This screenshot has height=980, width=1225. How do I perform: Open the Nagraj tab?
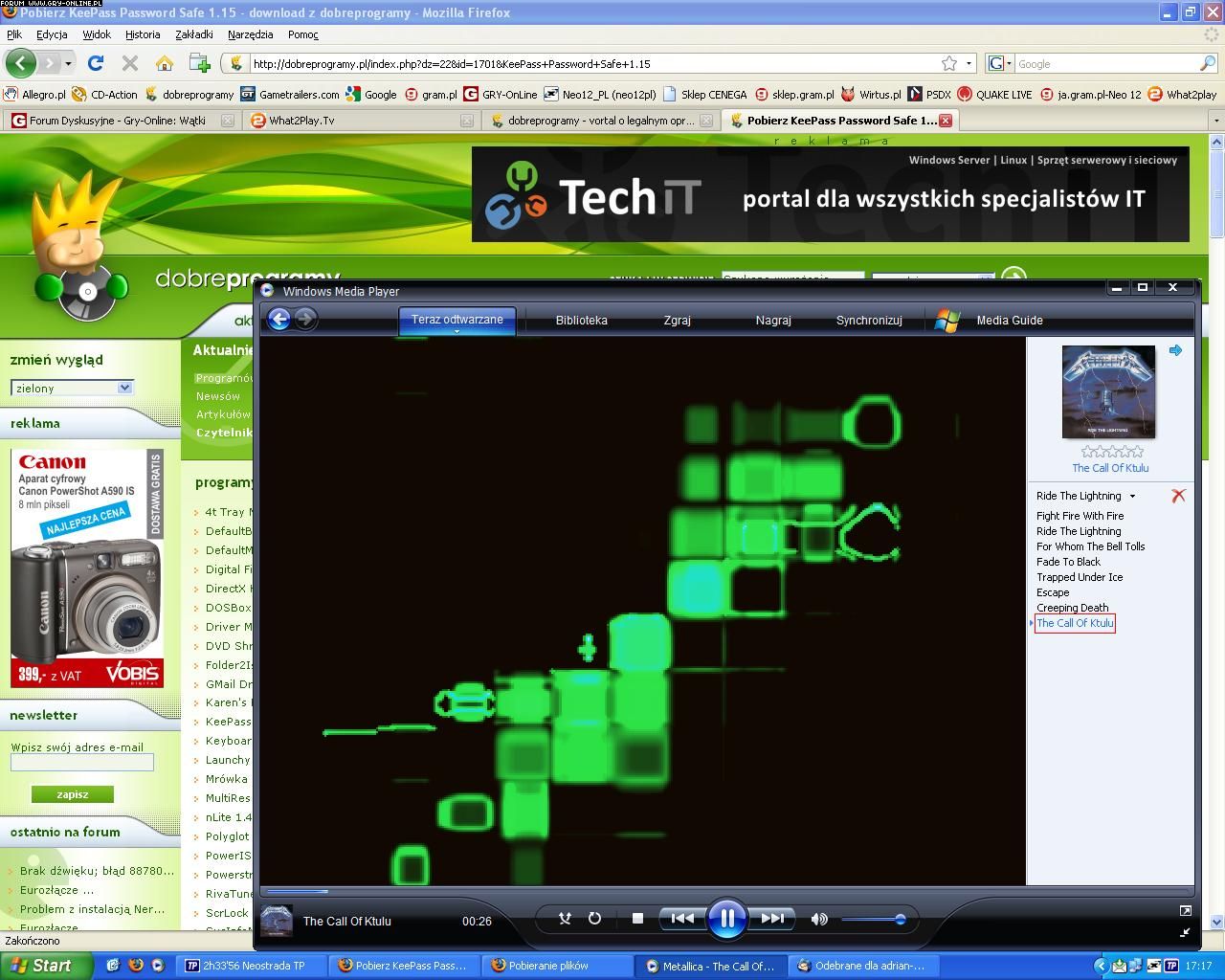[x=773, y=321]
